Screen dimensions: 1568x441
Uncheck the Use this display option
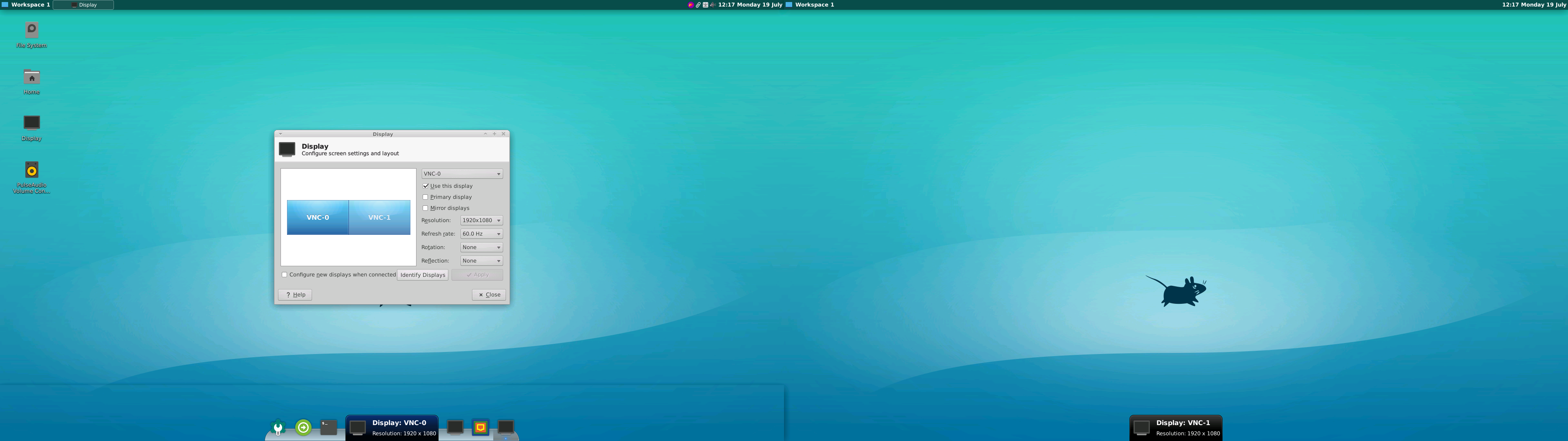click(426, 186)
